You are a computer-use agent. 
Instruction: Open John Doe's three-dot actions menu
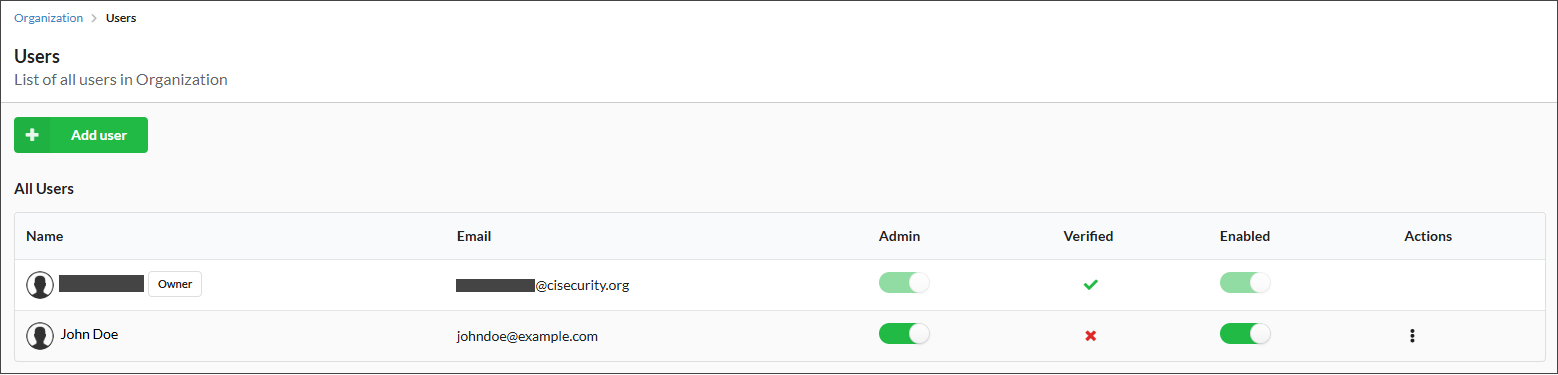tap(1412, 336)
